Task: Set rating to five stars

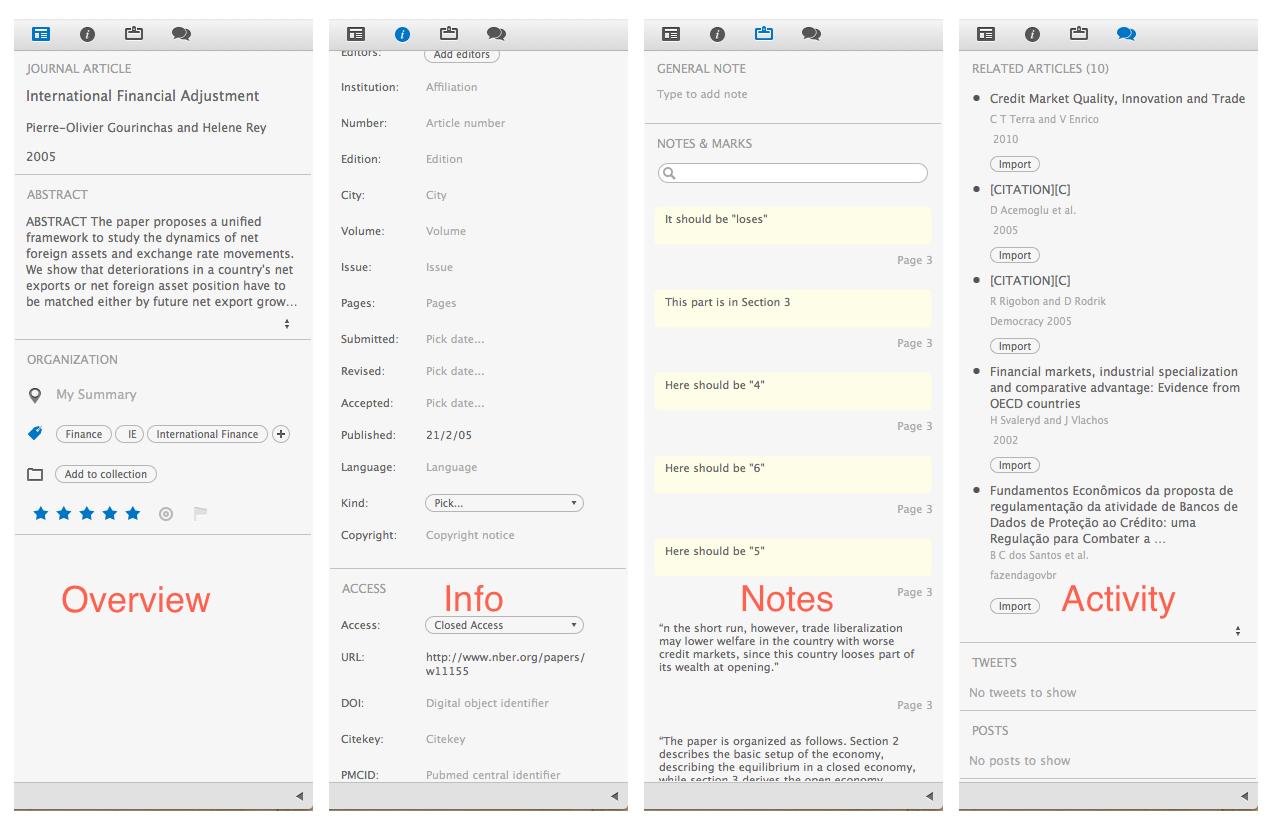Action: point(133,513)
